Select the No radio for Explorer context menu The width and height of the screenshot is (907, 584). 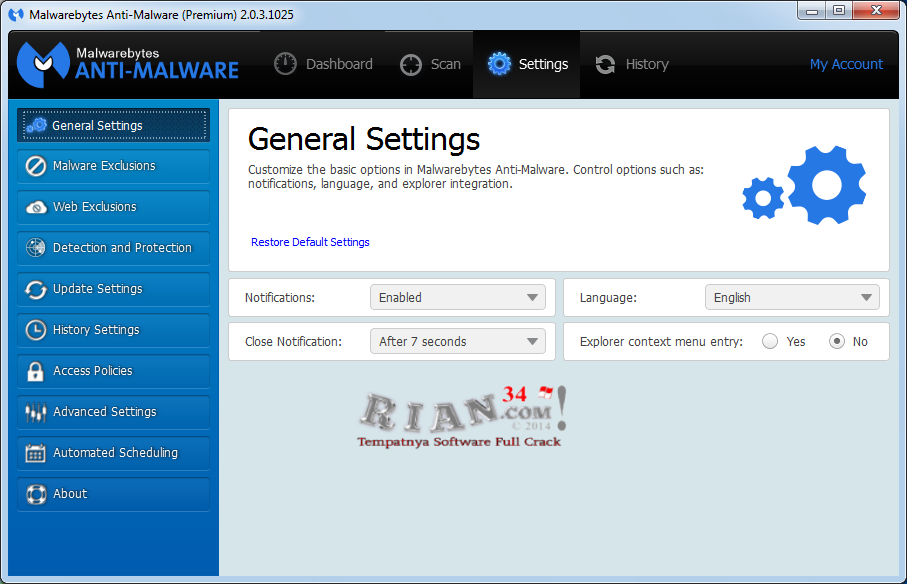(836, 341)
